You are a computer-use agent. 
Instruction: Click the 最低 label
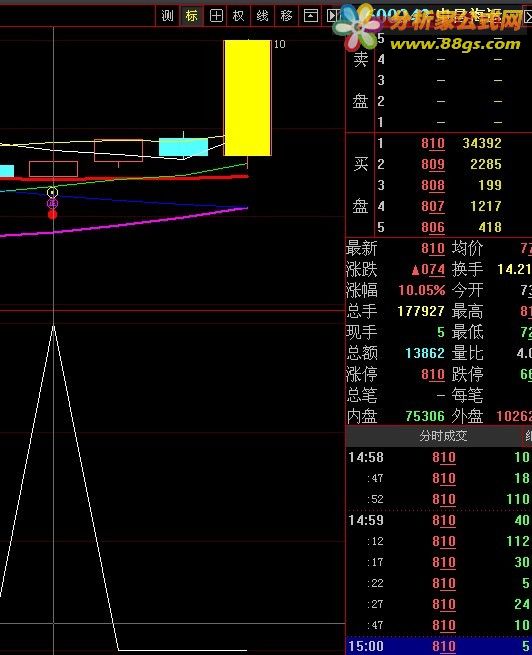pyautogui.click(x=468, y=332)
